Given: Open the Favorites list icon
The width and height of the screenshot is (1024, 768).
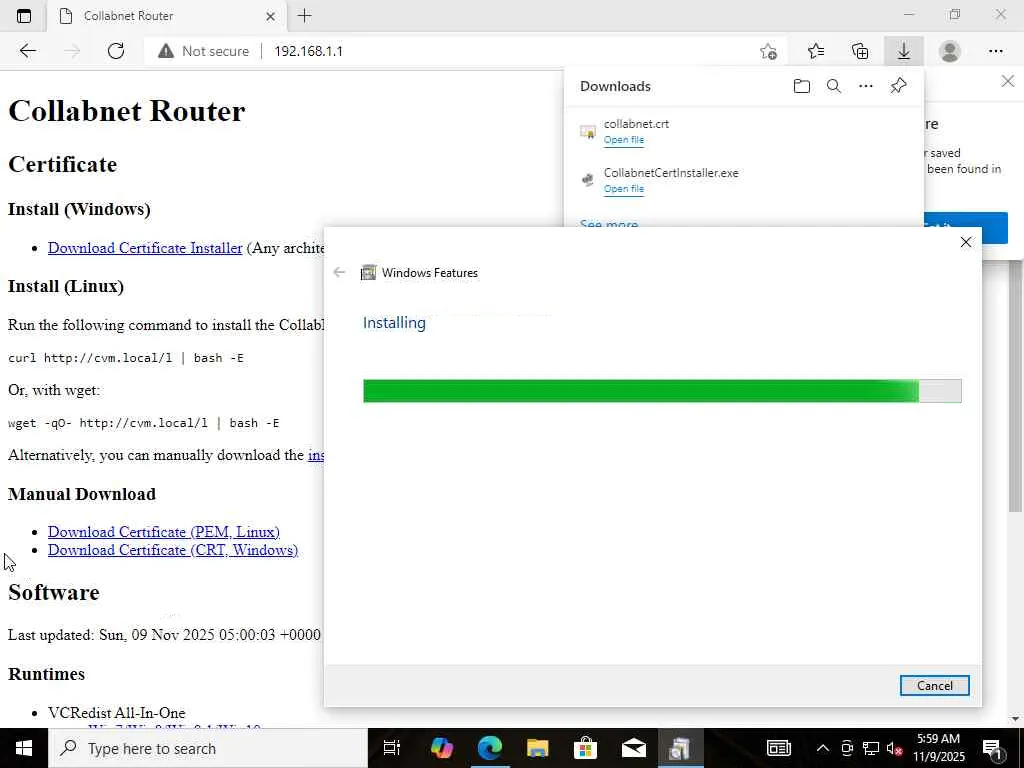Looking at the screenshot, I should pos(816,51).
